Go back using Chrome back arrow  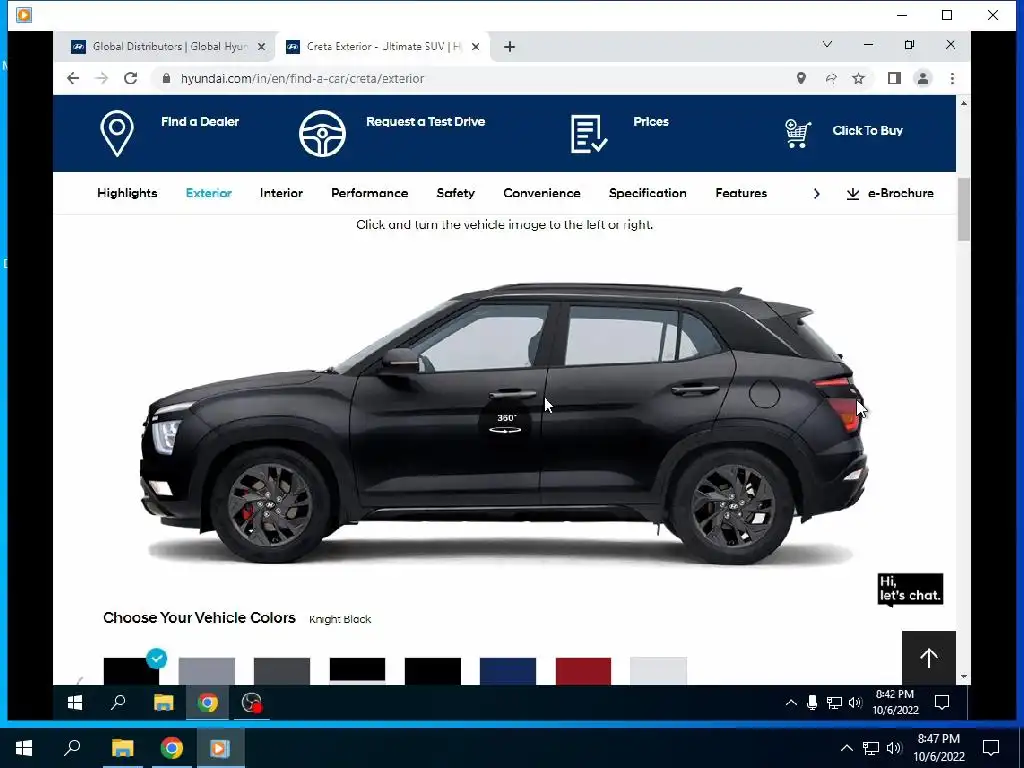click(72, 78)
